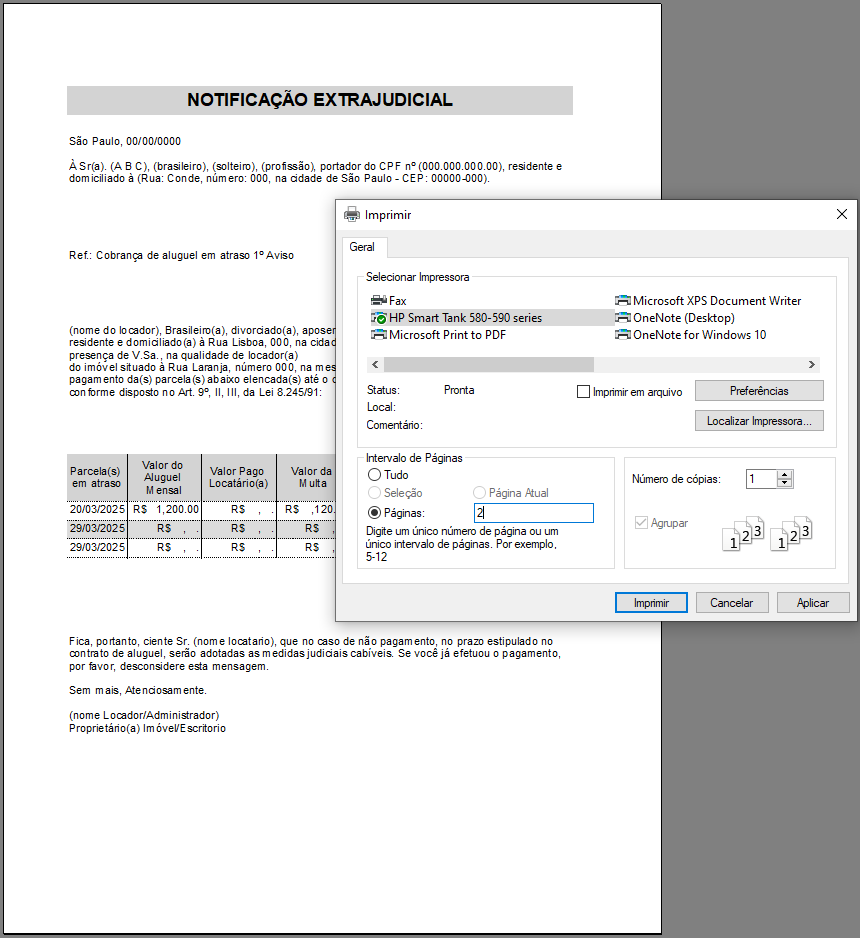Select the Páginas radio button

[x=374, y=513]
